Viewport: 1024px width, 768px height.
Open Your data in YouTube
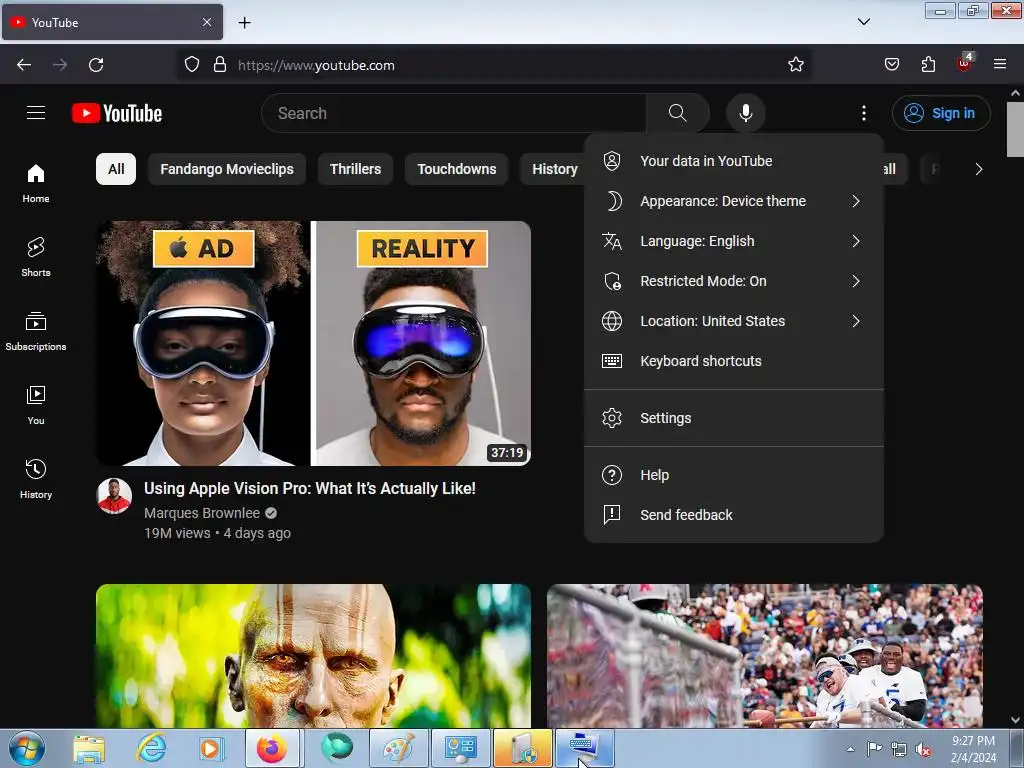point(734,161)
